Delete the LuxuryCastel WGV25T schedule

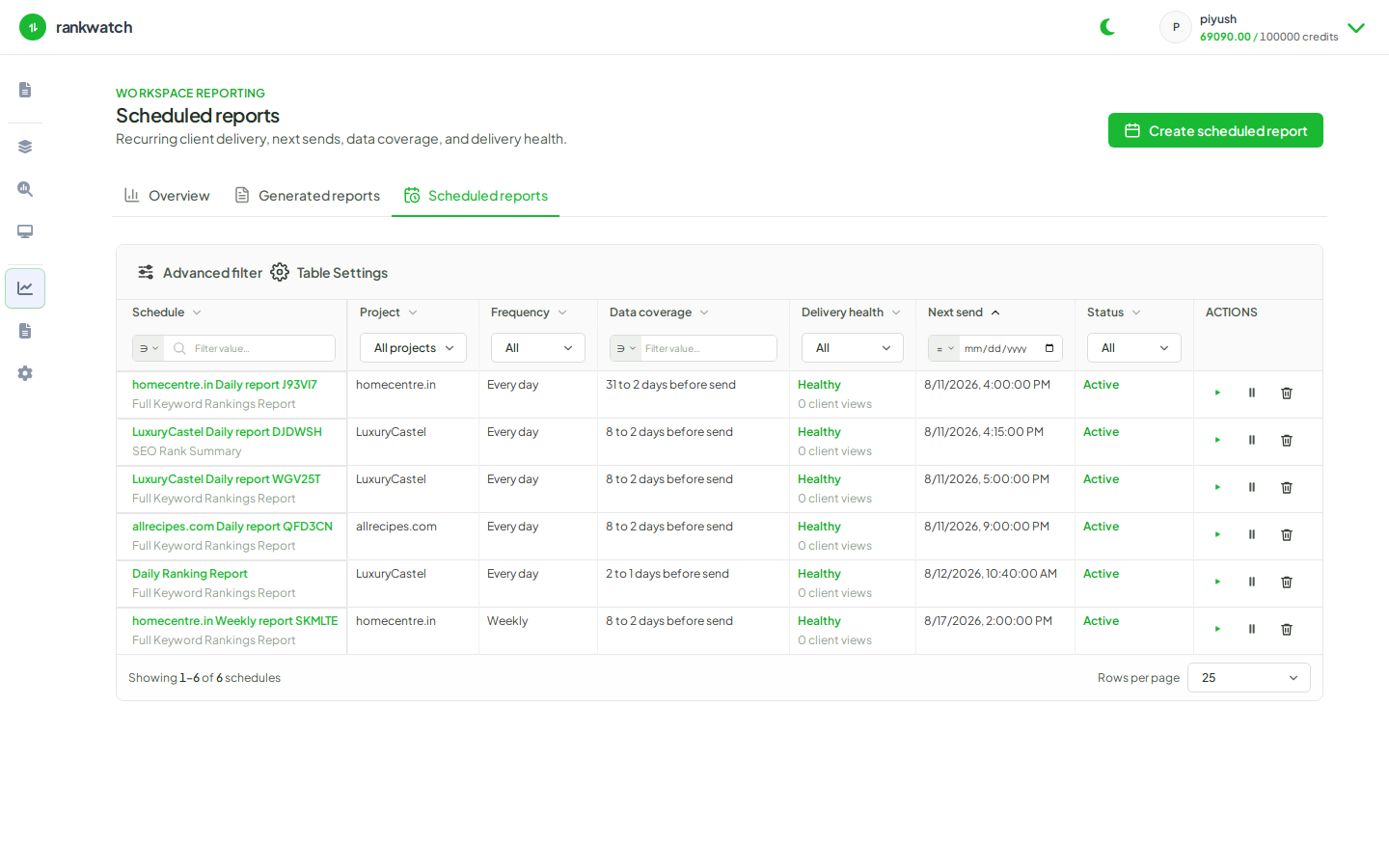[x=1287, y=488]
